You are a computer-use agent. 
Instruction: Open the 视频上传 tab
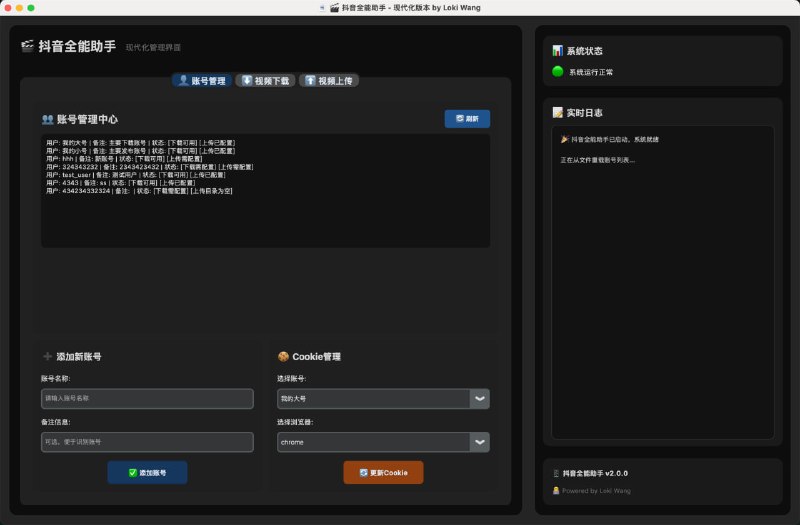(328, 80)
